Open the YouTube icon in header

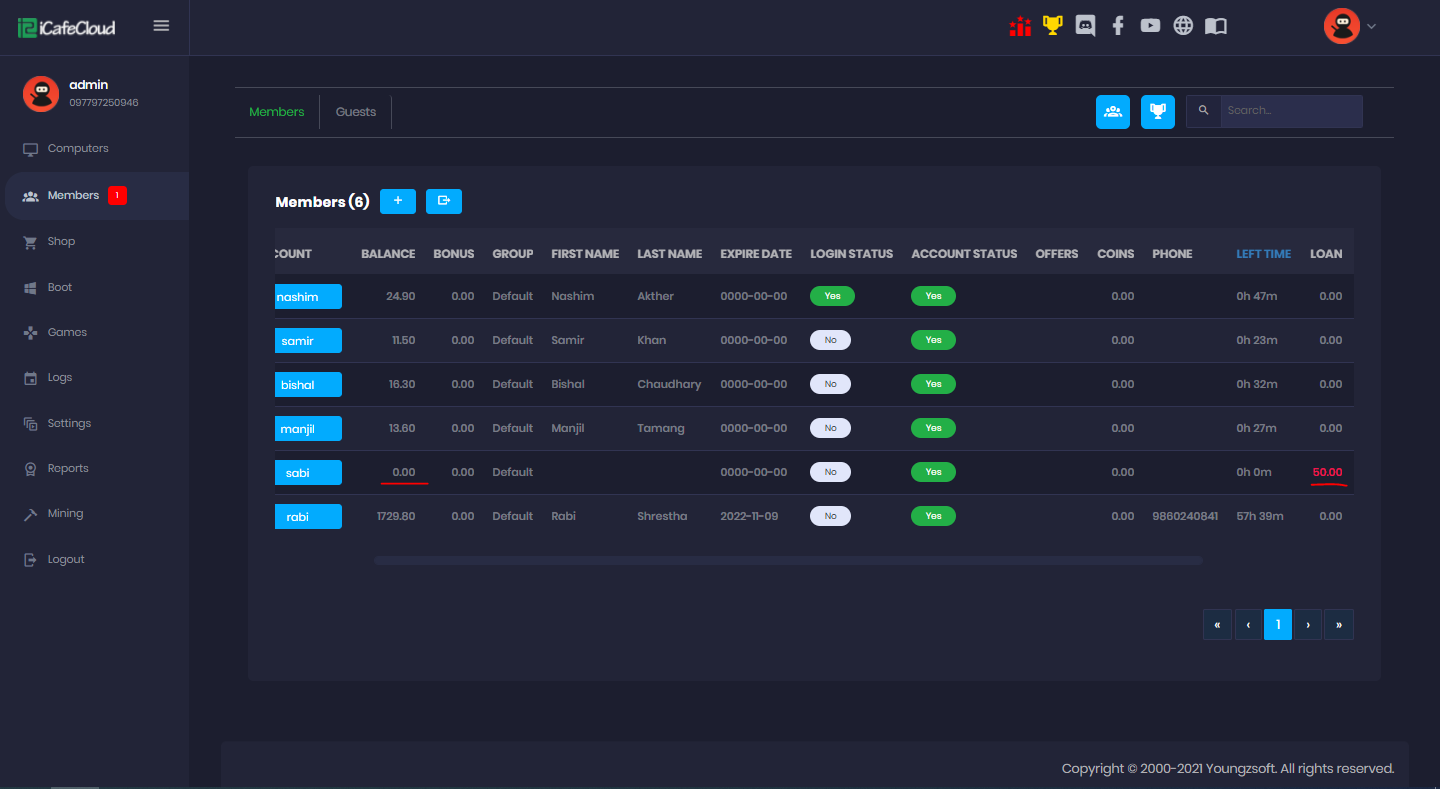coord(1150,26)
